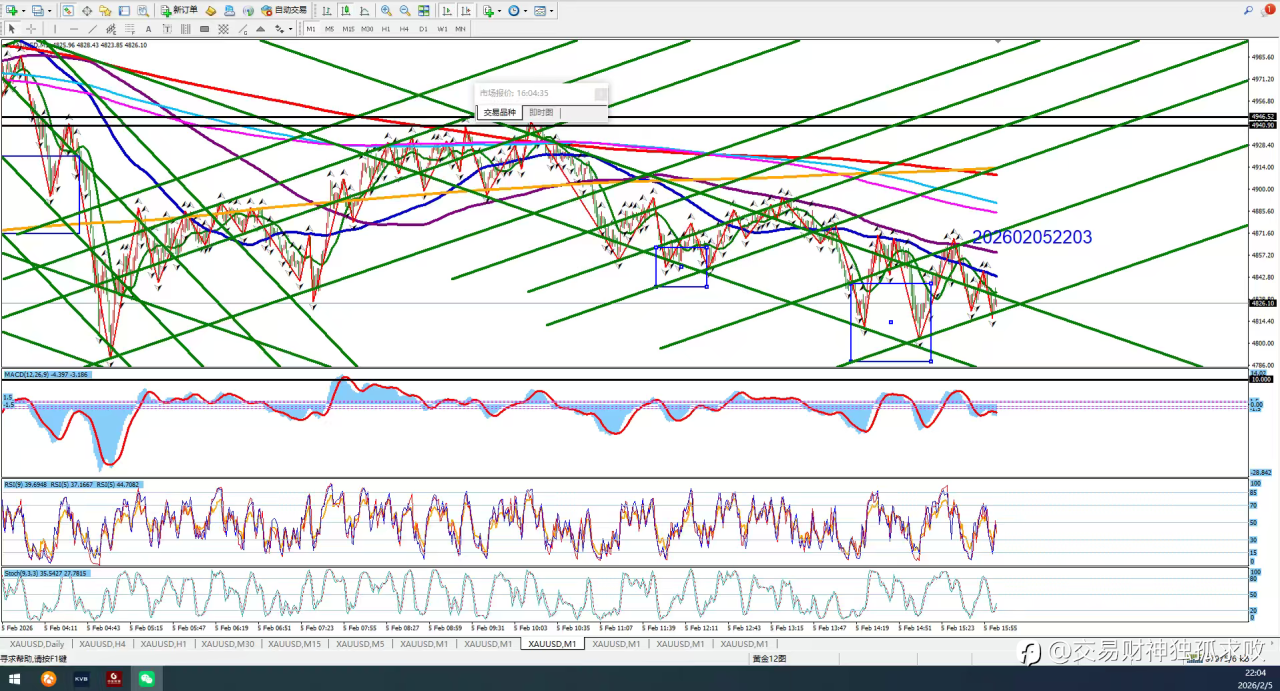Select the horizontal line tool
This screenshot has height=691, width=1280.
(x=74, y=29)
